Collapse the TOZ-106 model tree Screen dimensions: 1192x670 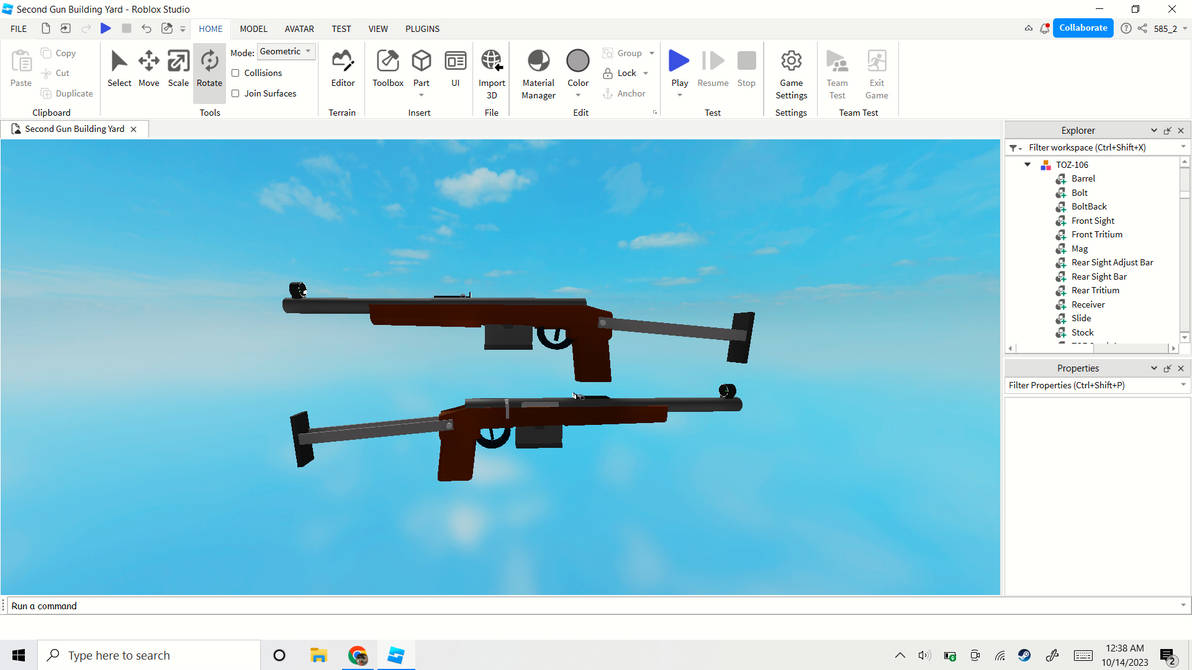click(x=1027, y=165)
